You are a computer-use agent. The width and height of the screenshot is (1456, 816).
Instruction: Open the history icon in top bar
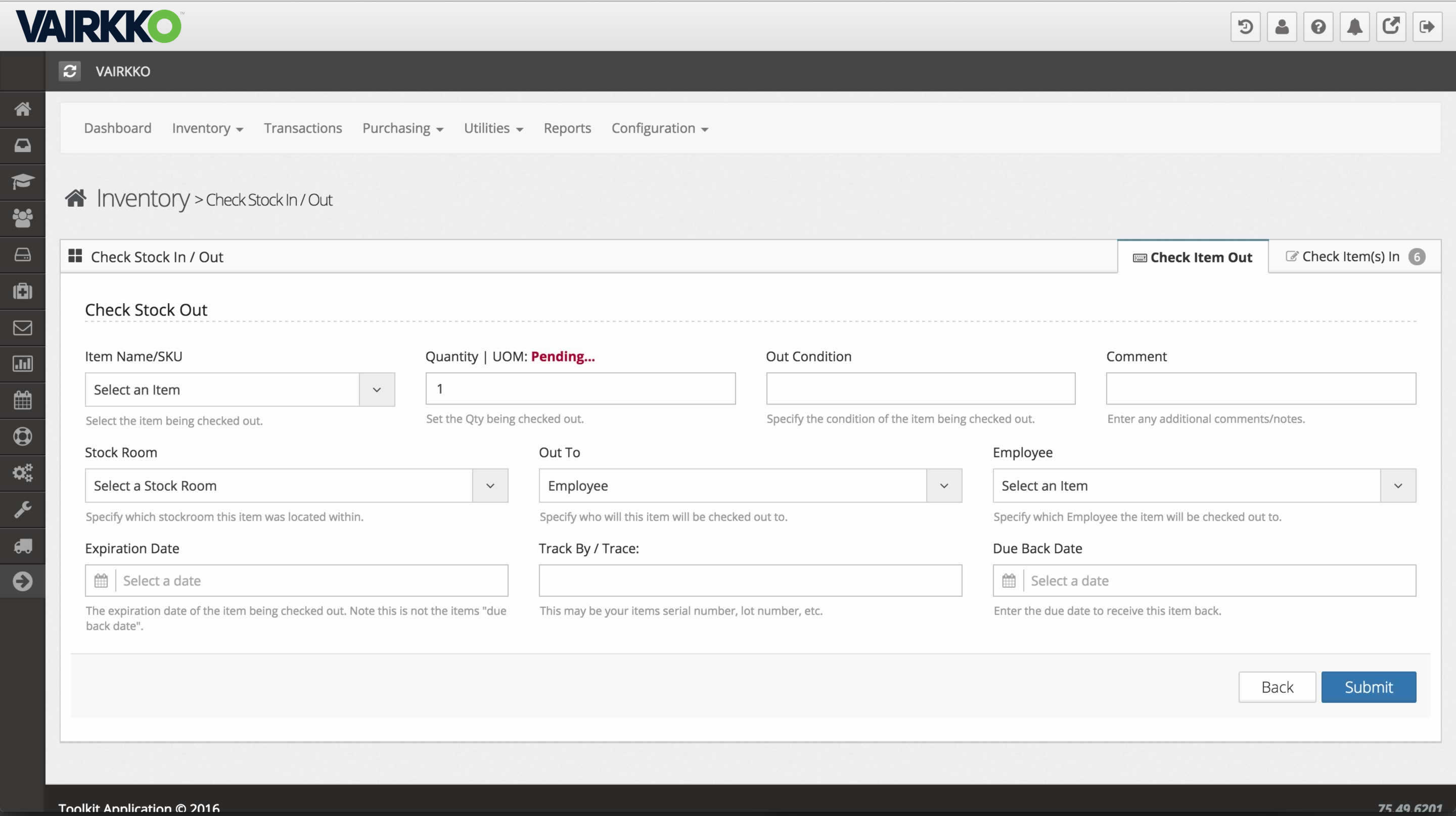point(1245,27)
